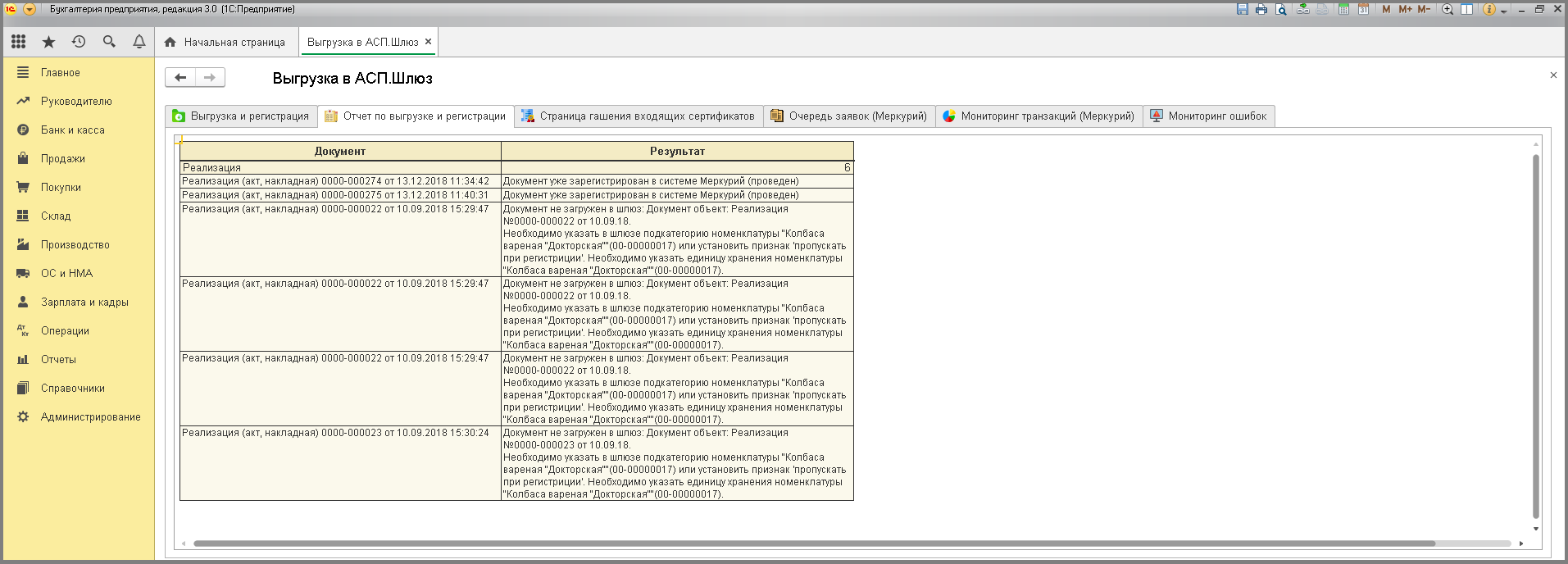Open ОС и НМА section
Image resolution: width=1568 pixels, height=564 pixels.
pyautogui.click(x=79, y=273)
